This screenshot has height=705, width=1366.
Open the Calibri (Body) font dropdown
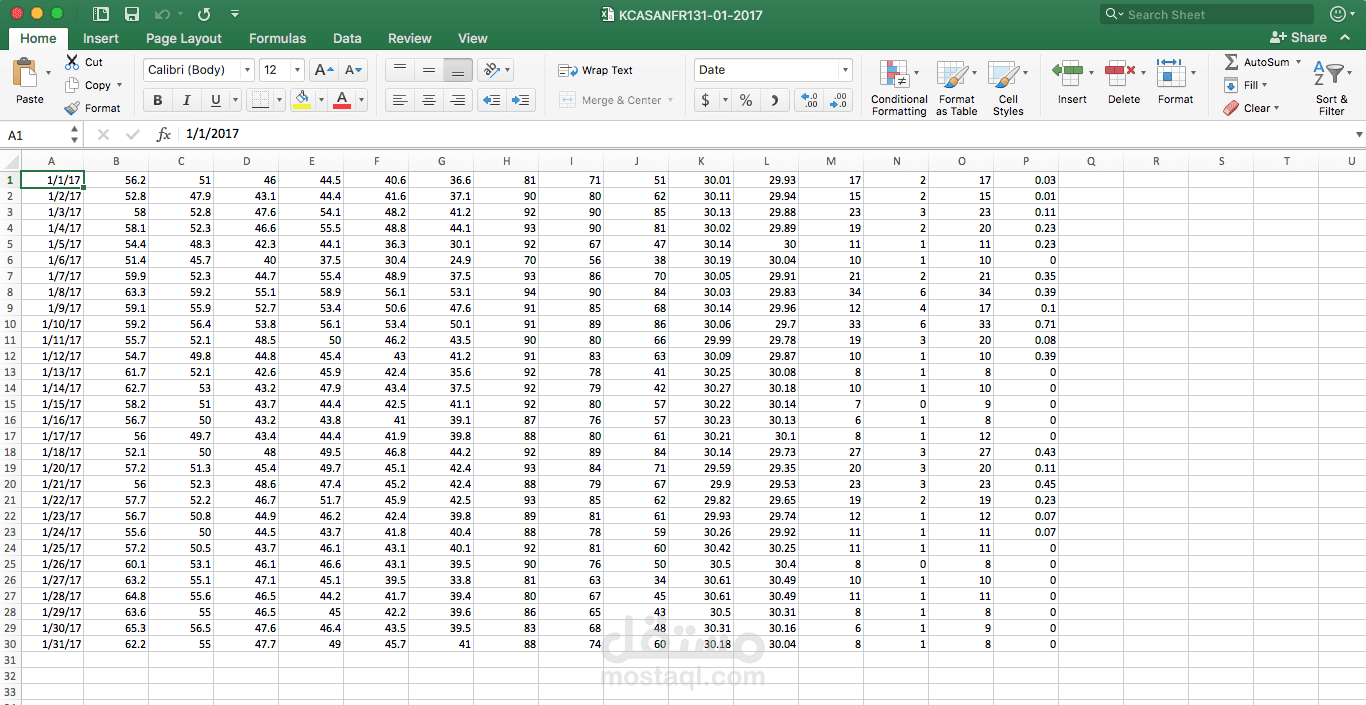click(x=247, y=70)
